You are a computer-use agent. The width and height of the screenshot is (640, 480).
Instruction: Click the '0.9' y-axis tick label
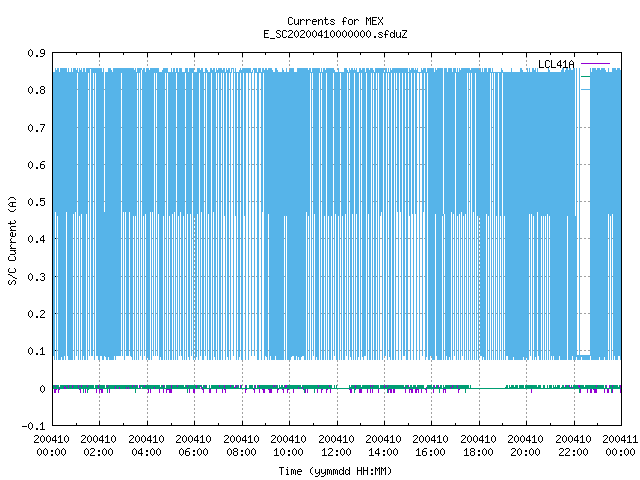pyautogui.click(x=36, y=53)
